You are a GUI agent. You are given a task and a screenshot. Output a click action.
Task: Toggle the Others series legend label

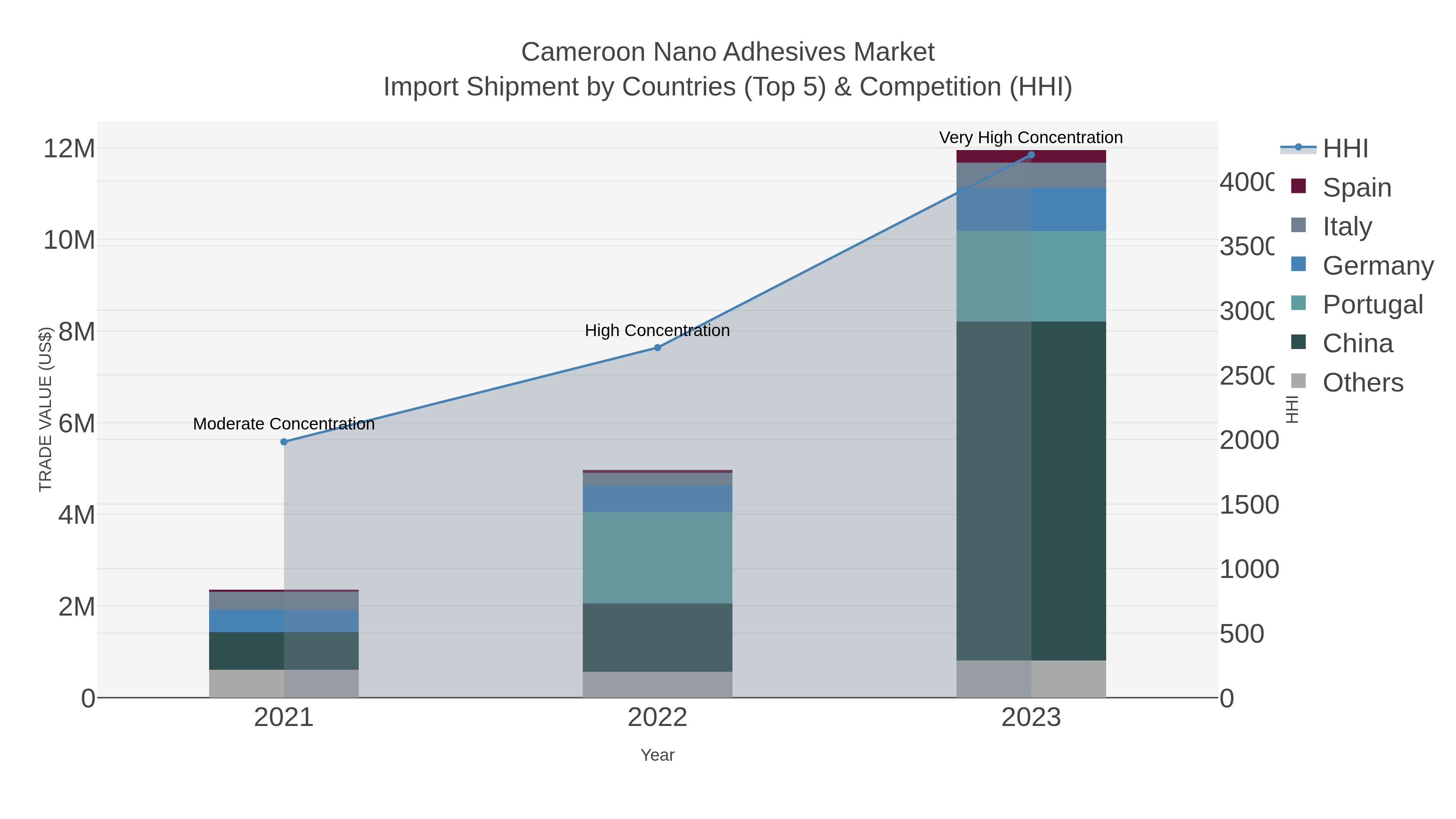[x=1363, y=383]
